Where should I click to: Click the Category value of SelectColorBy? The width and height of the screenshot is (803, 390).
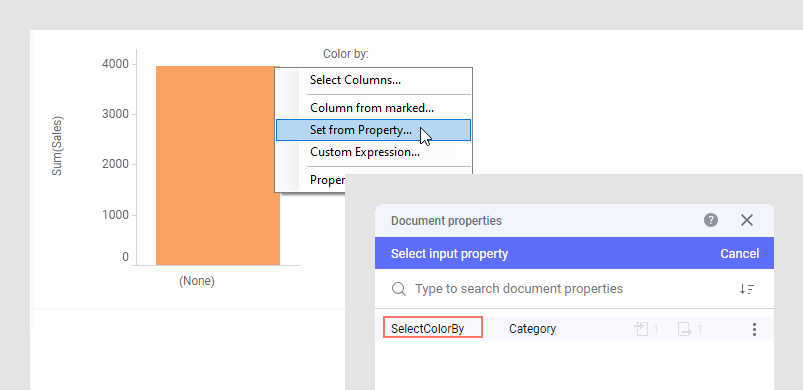click(532, 329)
